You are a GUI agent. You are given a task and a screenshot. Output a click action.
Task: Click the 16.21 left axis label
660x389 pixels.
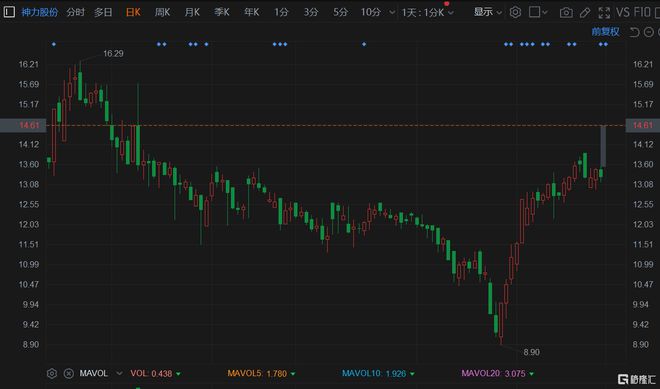click(29, 64)
